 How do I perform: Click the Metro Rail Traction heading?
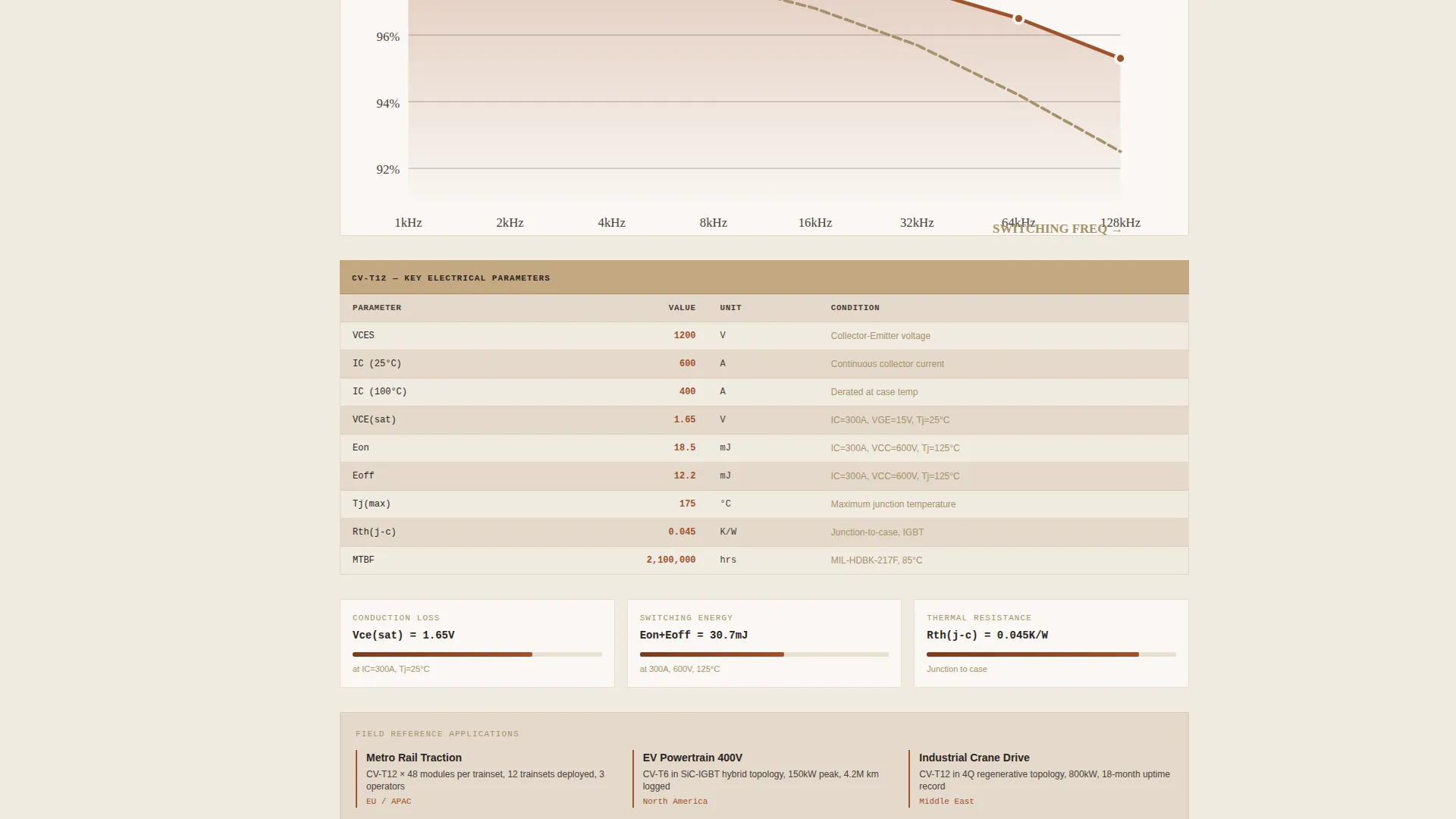pos(413,758)
